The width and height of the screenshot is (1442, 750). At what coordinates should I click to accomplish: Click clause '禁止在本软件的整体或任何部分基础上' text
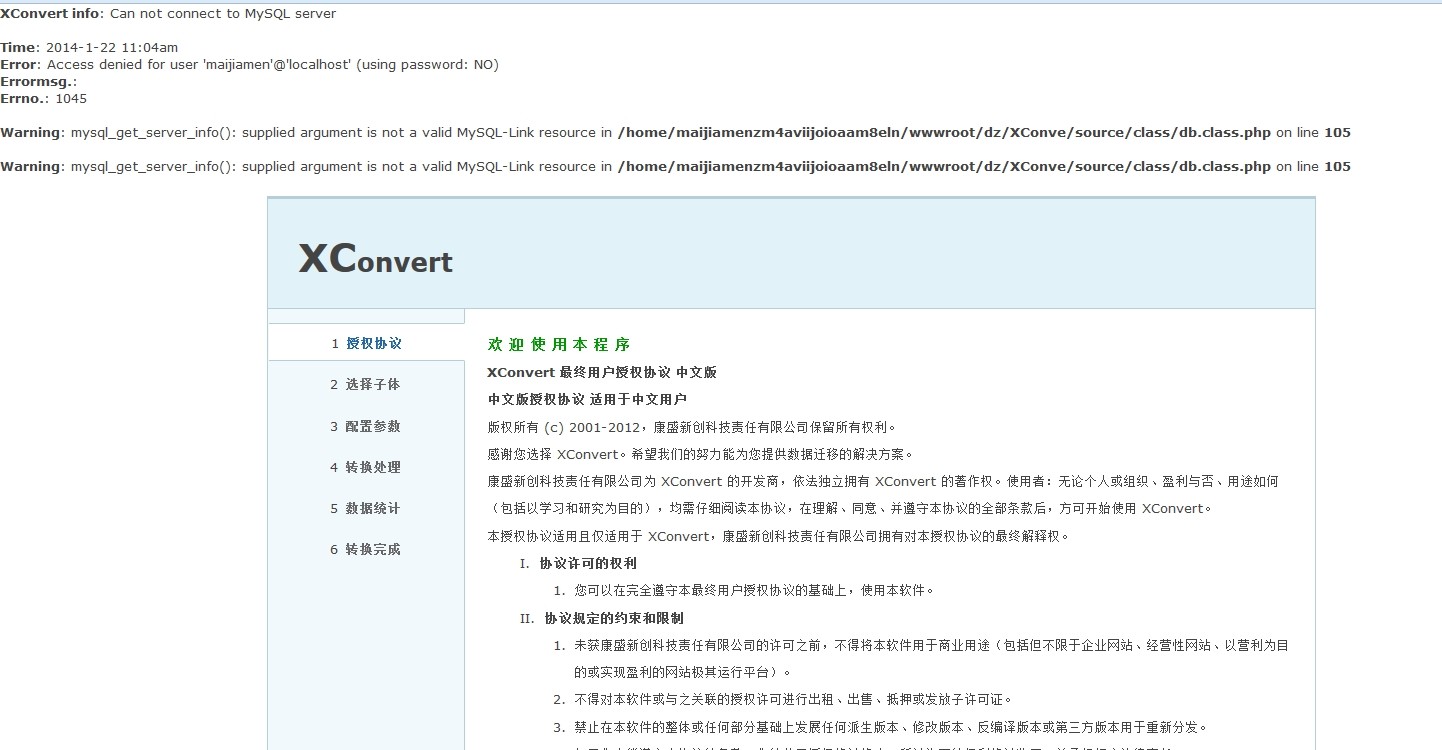(891, 727)
